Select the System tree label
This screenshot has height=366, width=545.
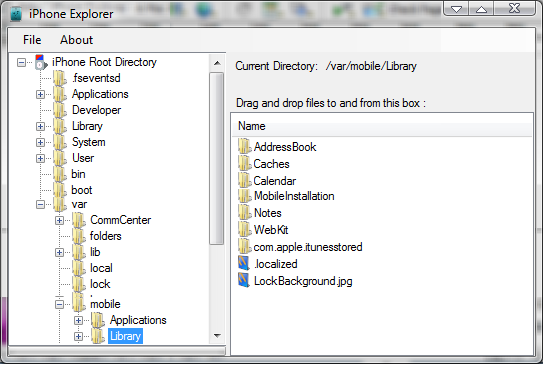89,142
